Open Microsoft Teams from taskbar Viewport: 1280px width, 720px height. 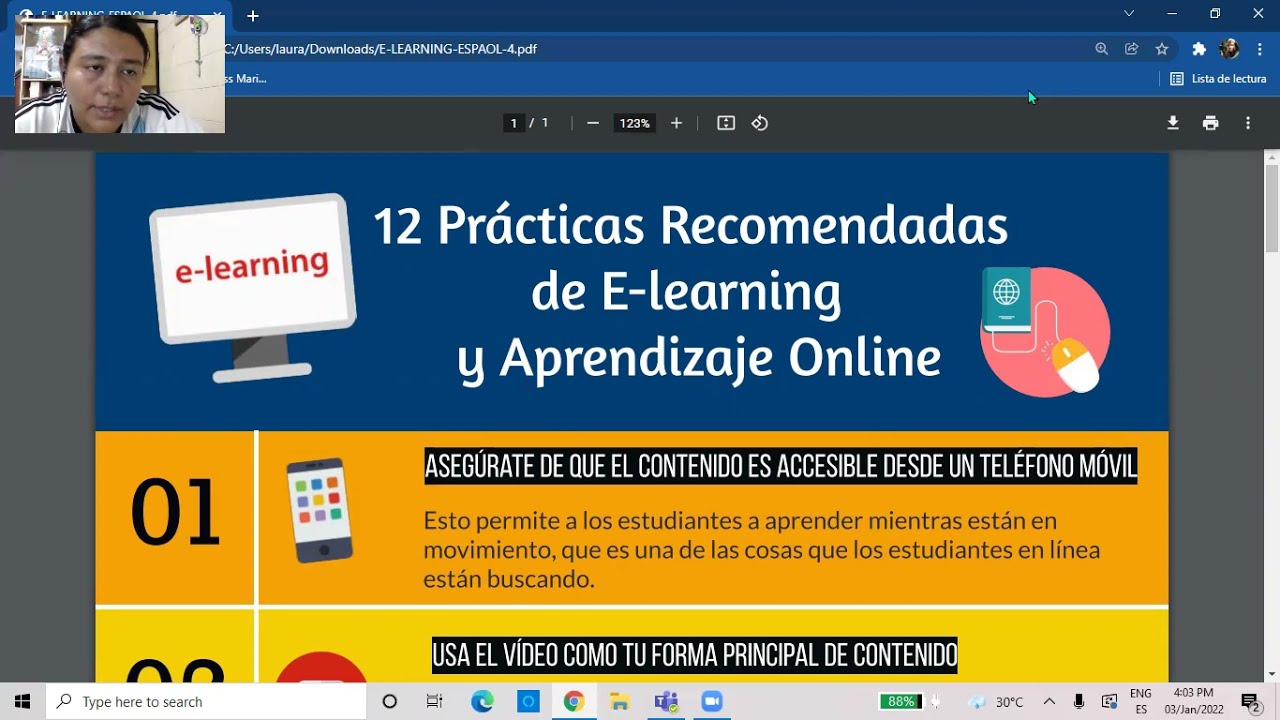point(666,701)
